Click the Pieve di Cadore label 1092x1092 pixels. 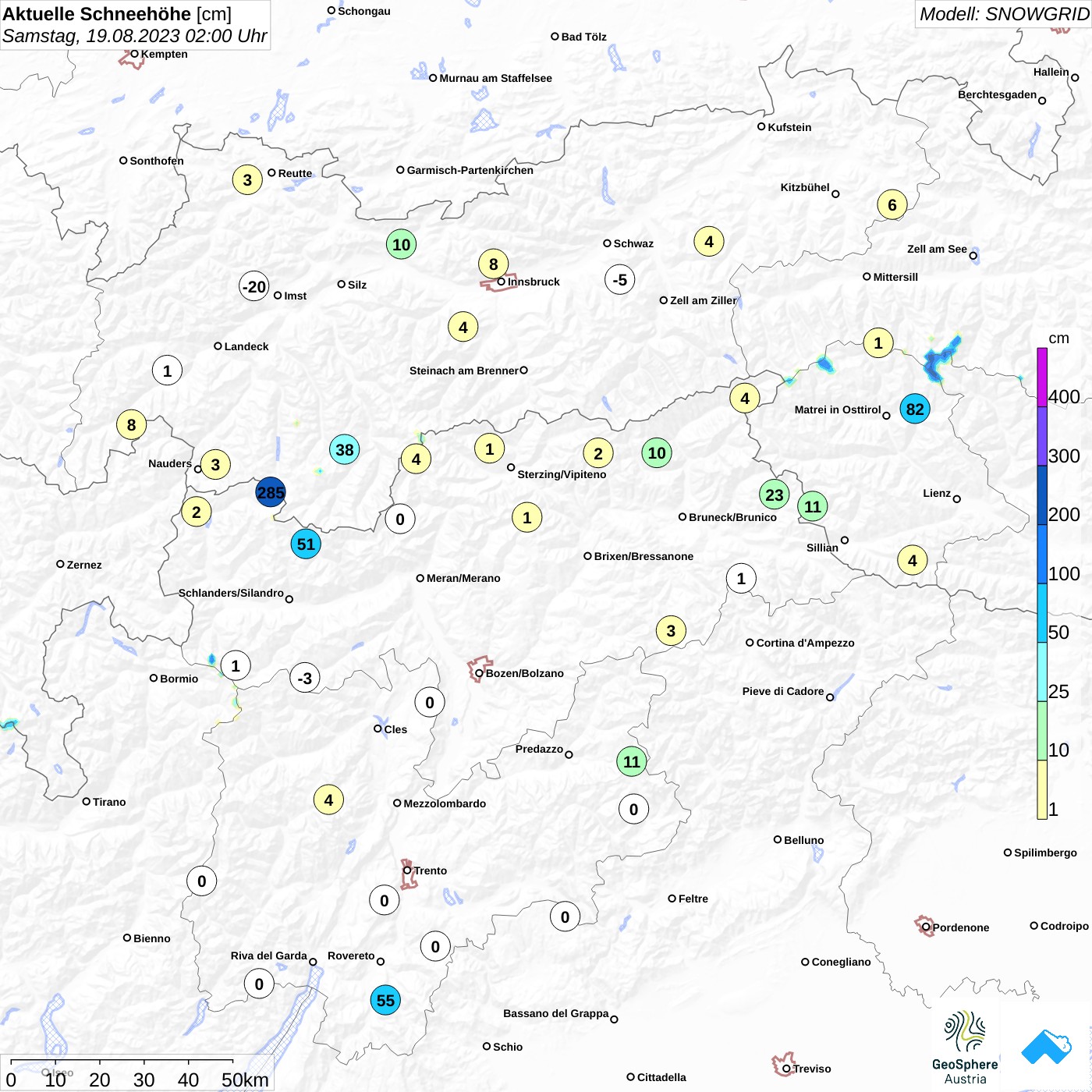pos(783,691)
